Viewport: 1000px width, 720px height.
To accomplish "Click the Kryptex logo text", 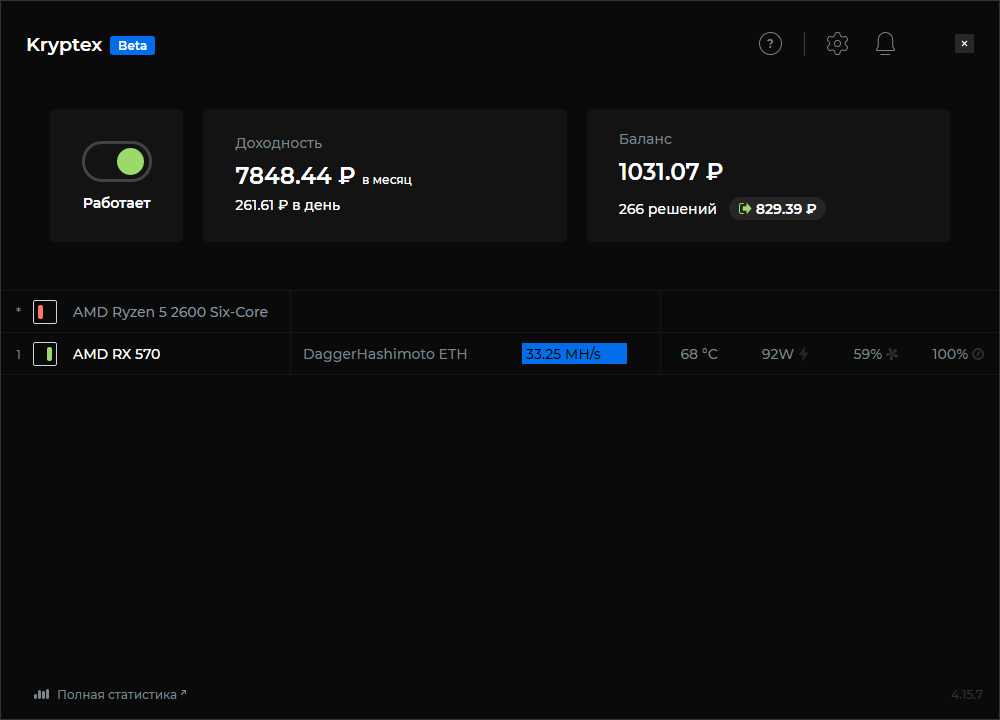I will pyautogui.click(x=64, y=45).
